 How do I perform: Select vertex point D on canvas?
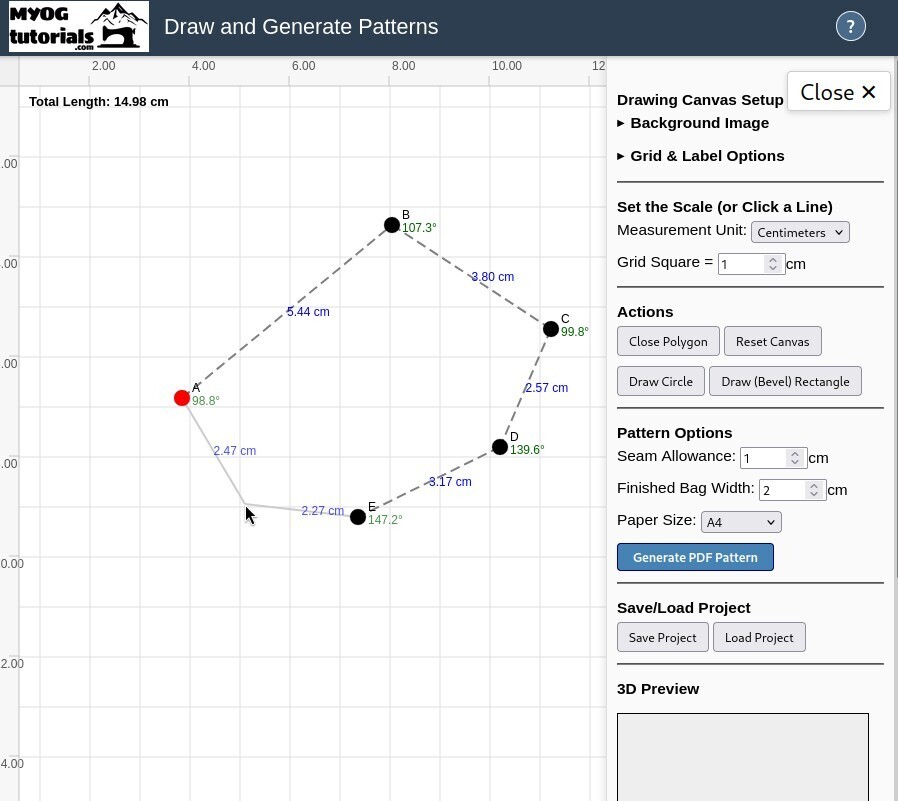pyautogui.click(x=500, y=447)
